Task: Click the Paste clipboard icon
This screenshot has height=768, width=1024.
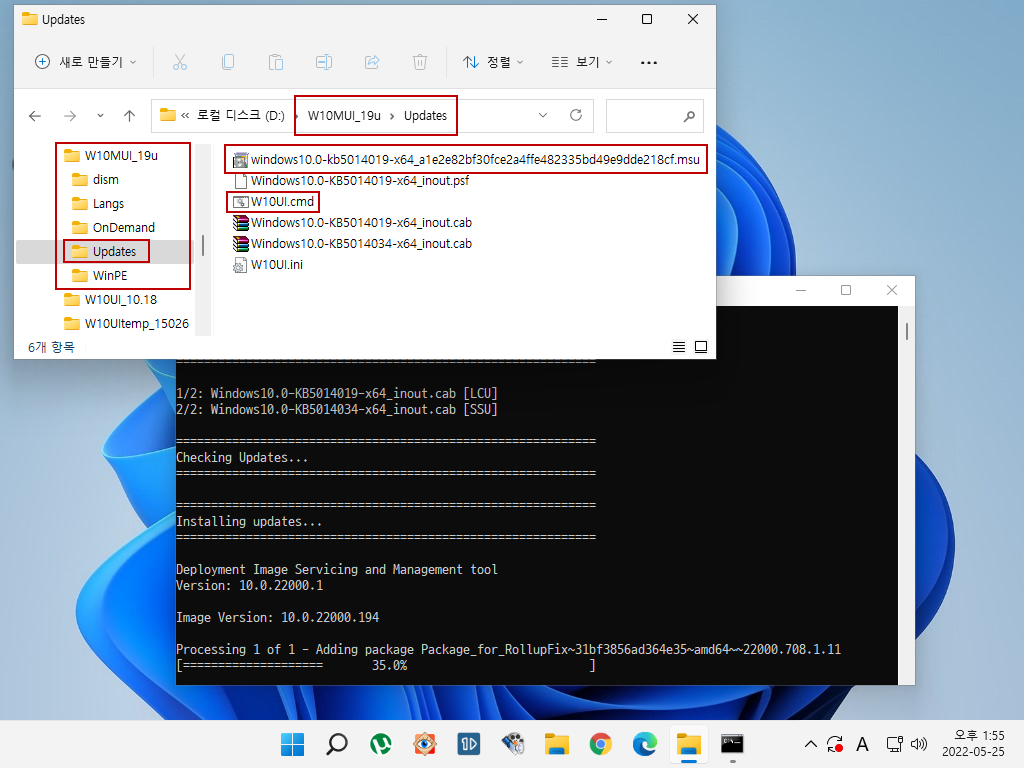Action: (276, 62)
